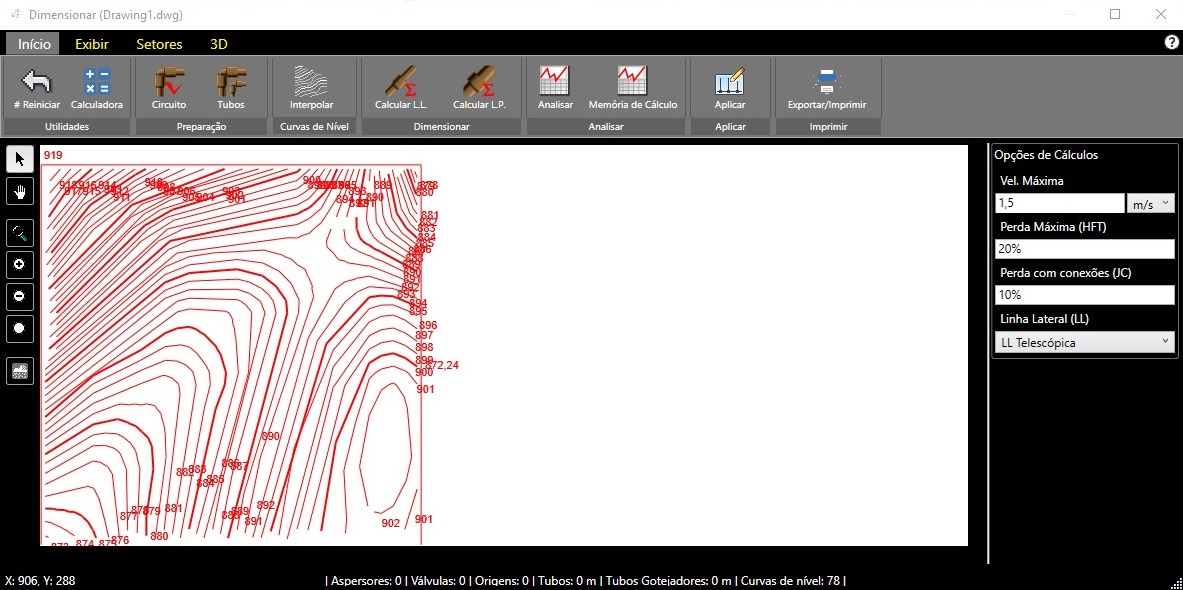Maximize the Dimensionar window
This screenshot has height=590, width=1183.
pyautogui.click(x=1115, y=14)
